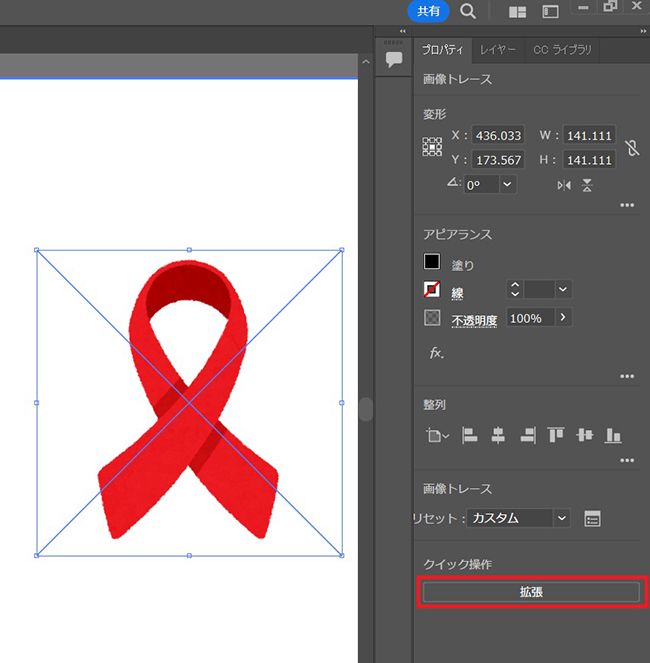Click the black 塗り fill swatch

(x=432, y=263)
